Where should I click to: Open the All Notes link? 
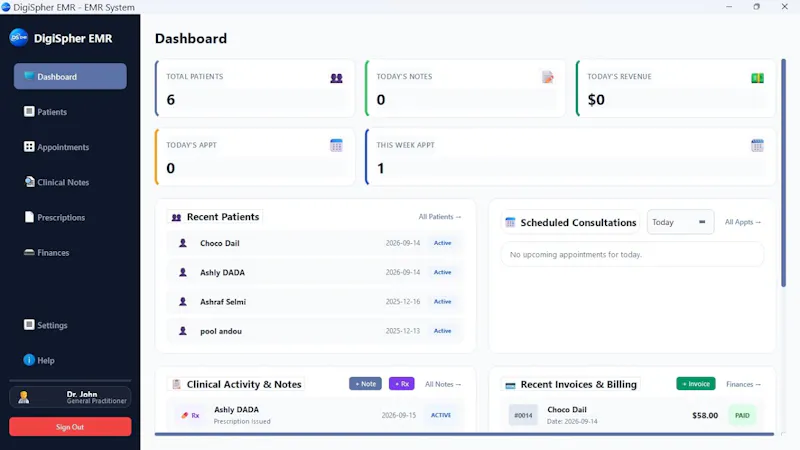[443, 384]
